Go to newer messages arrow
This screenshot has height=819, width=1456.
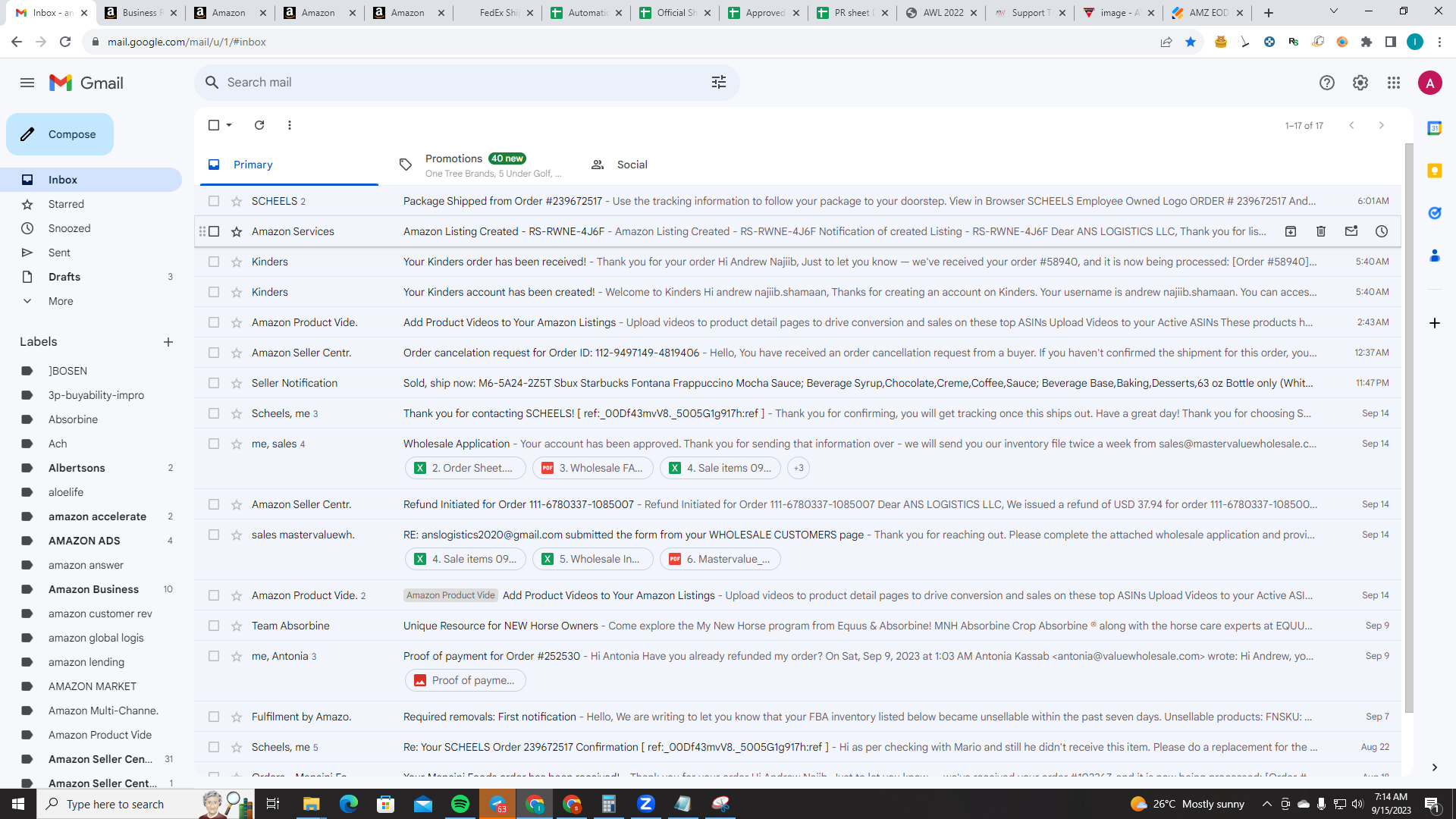[x=1351, y=125]
